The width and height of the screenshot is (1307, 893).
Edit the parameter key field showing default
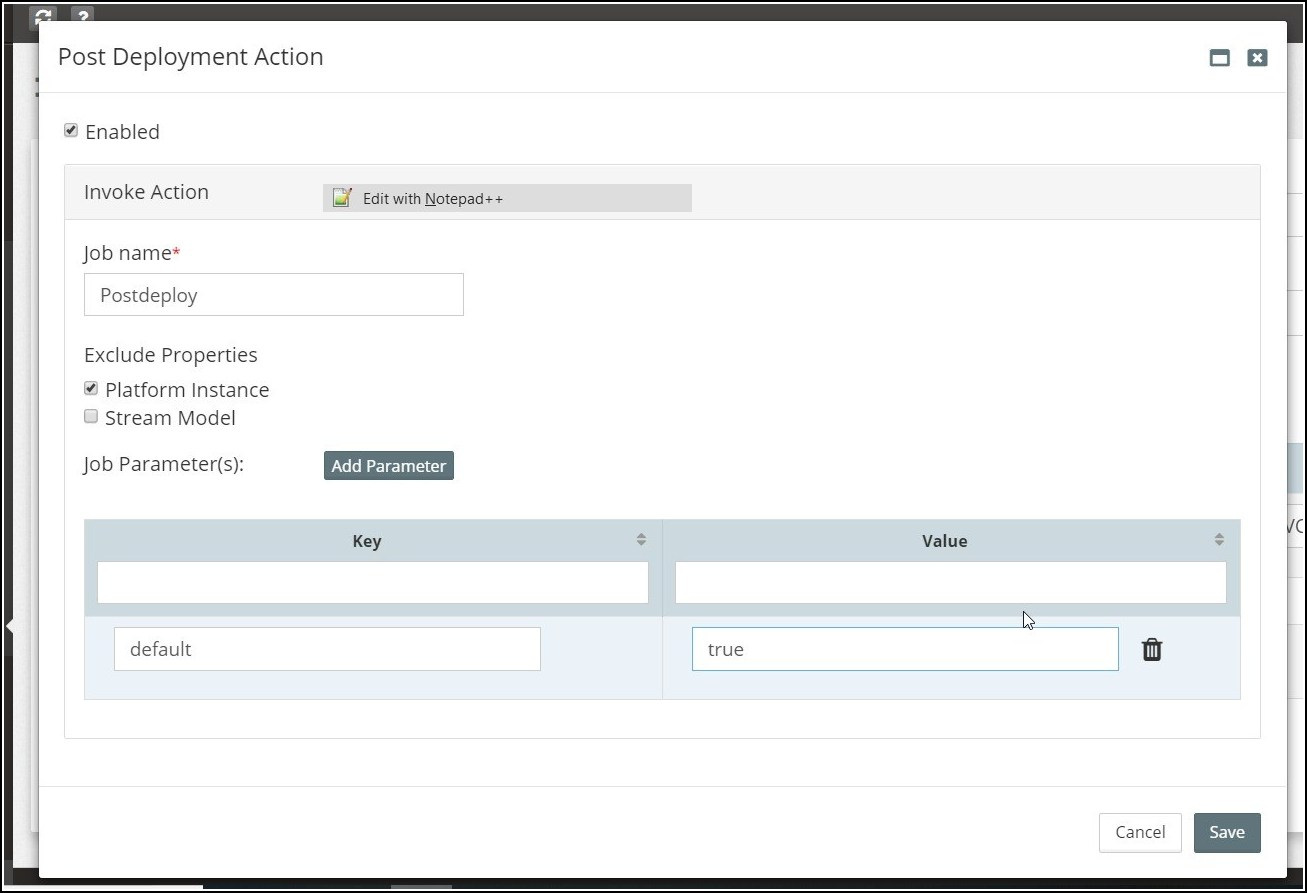pos(327,649)
